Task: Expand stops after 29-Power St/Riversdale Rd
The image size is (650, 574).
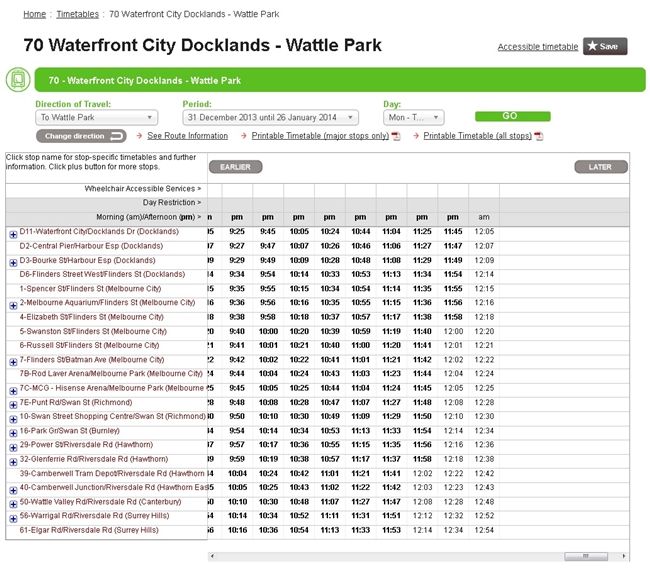Action: tap(13, 445)
